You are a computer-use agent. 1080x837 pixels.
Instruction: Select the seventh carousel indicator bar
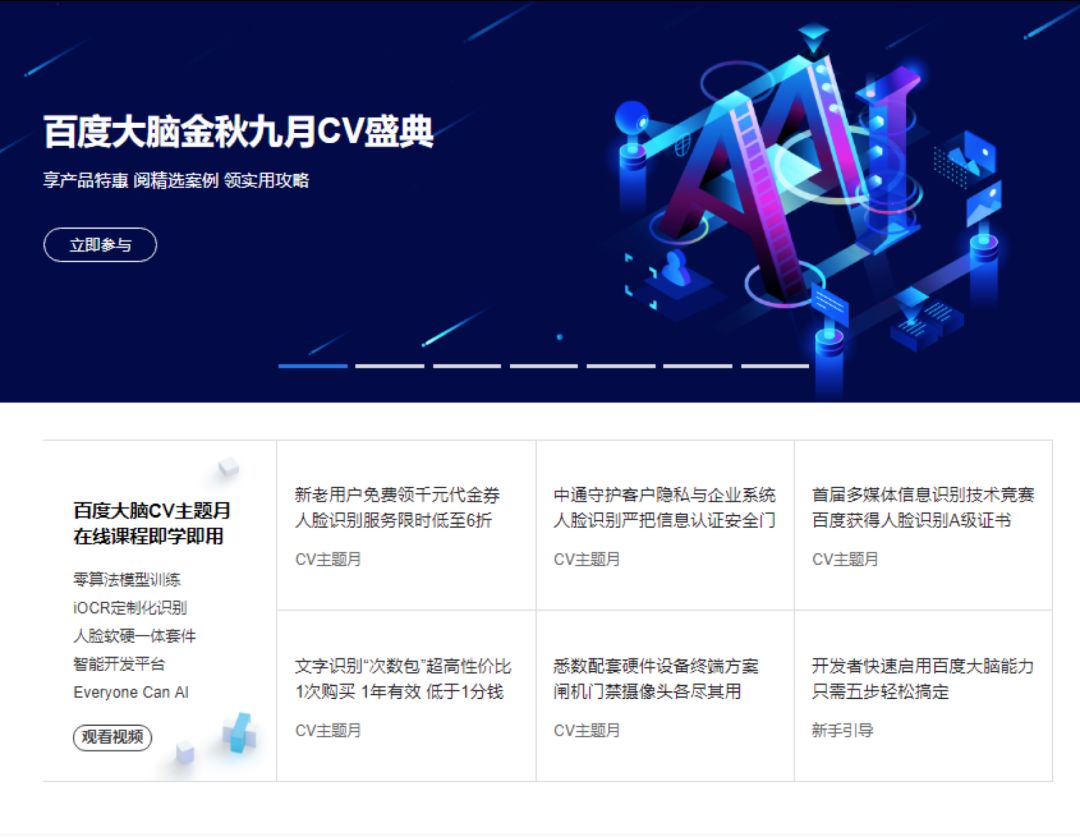tap(775, 366)
